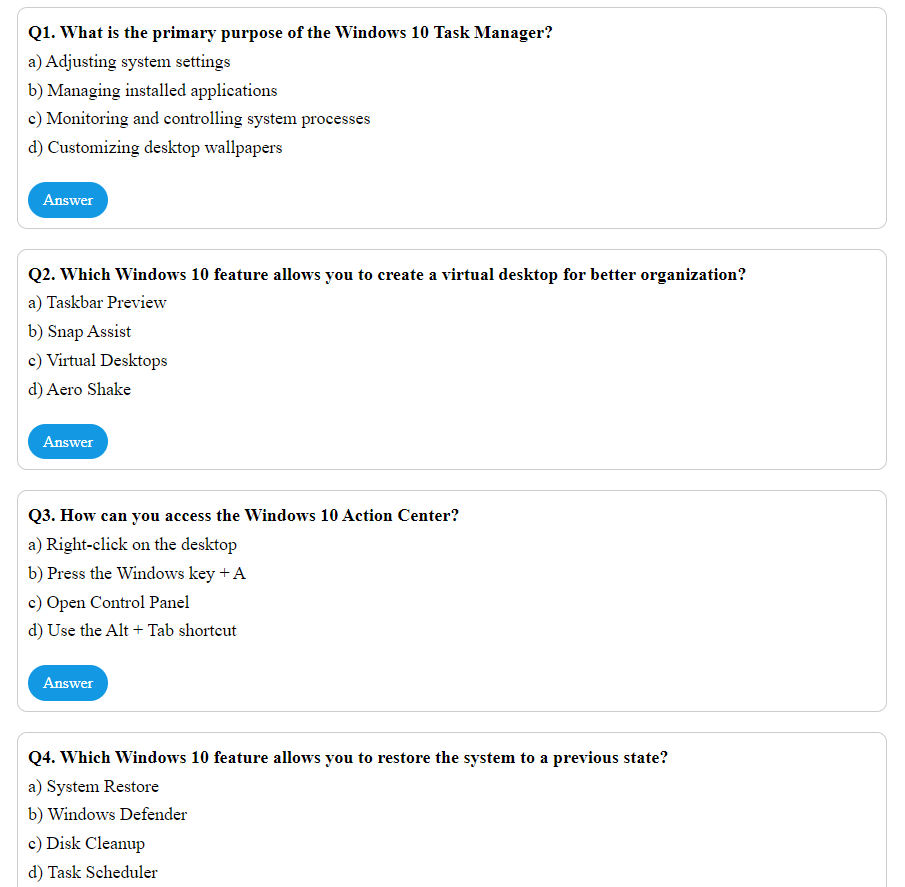Image resolution: width=905 pixels, height=887 pixels.
Task: Select option d) Use the Alt + Tab shortcut
Action: click(132, 630)
